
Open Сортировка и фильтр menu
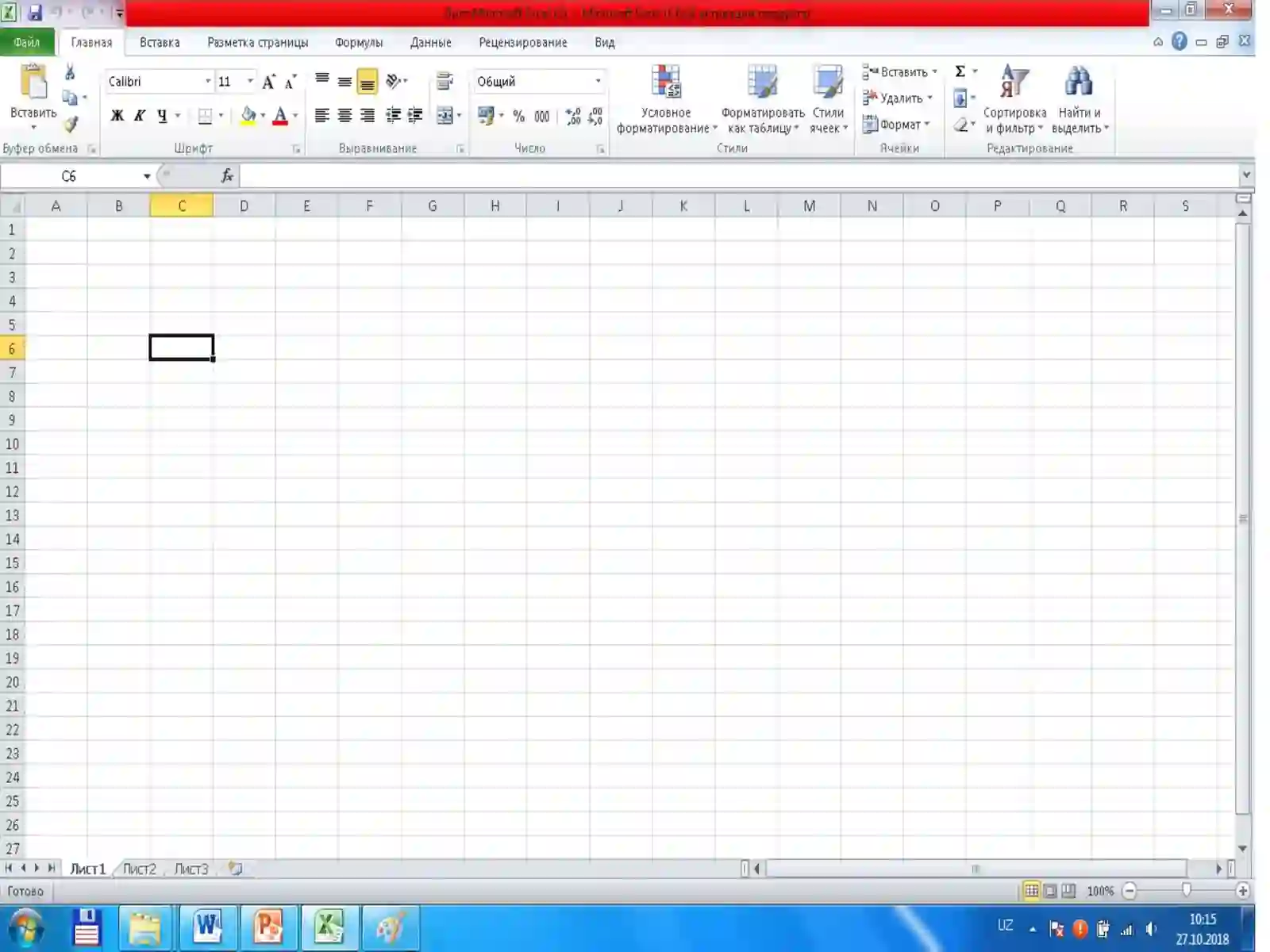pos(1014,99)
